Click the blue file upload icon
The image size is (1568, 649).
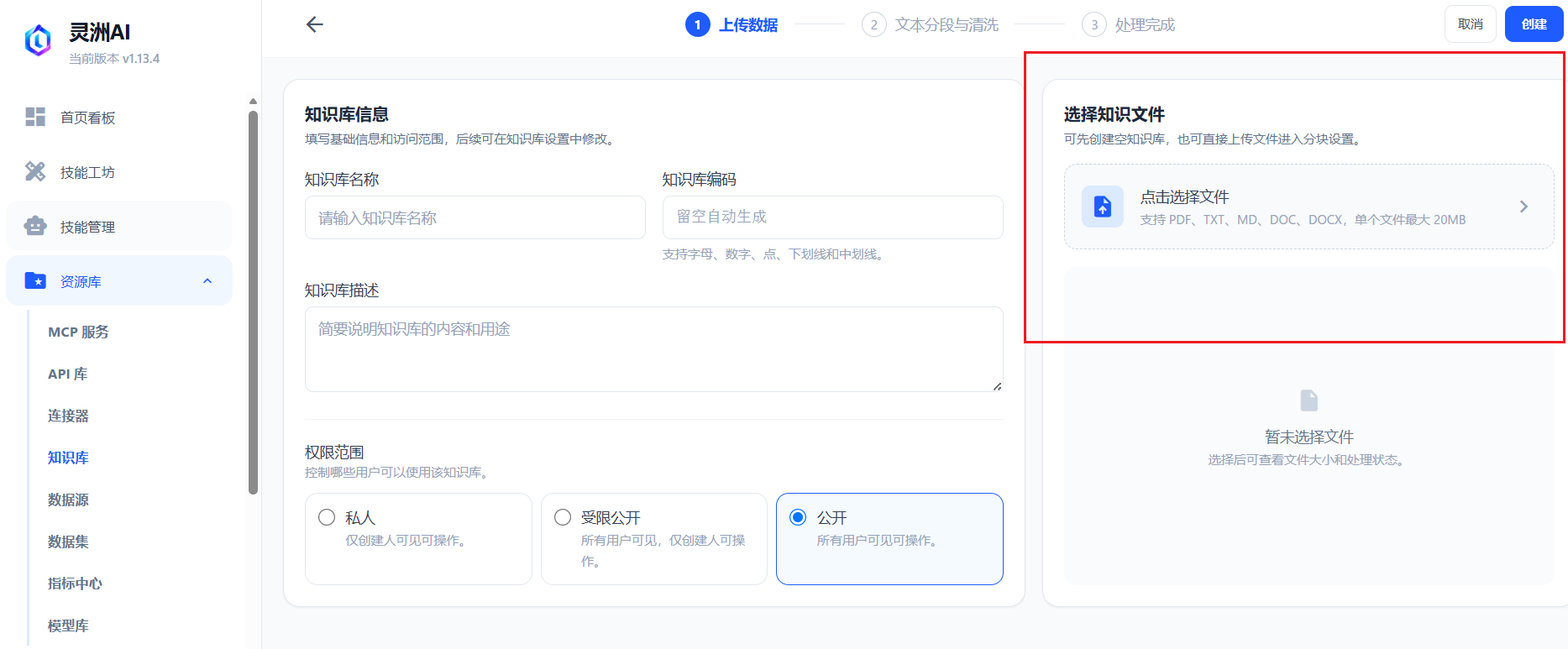coord(1103,207)
